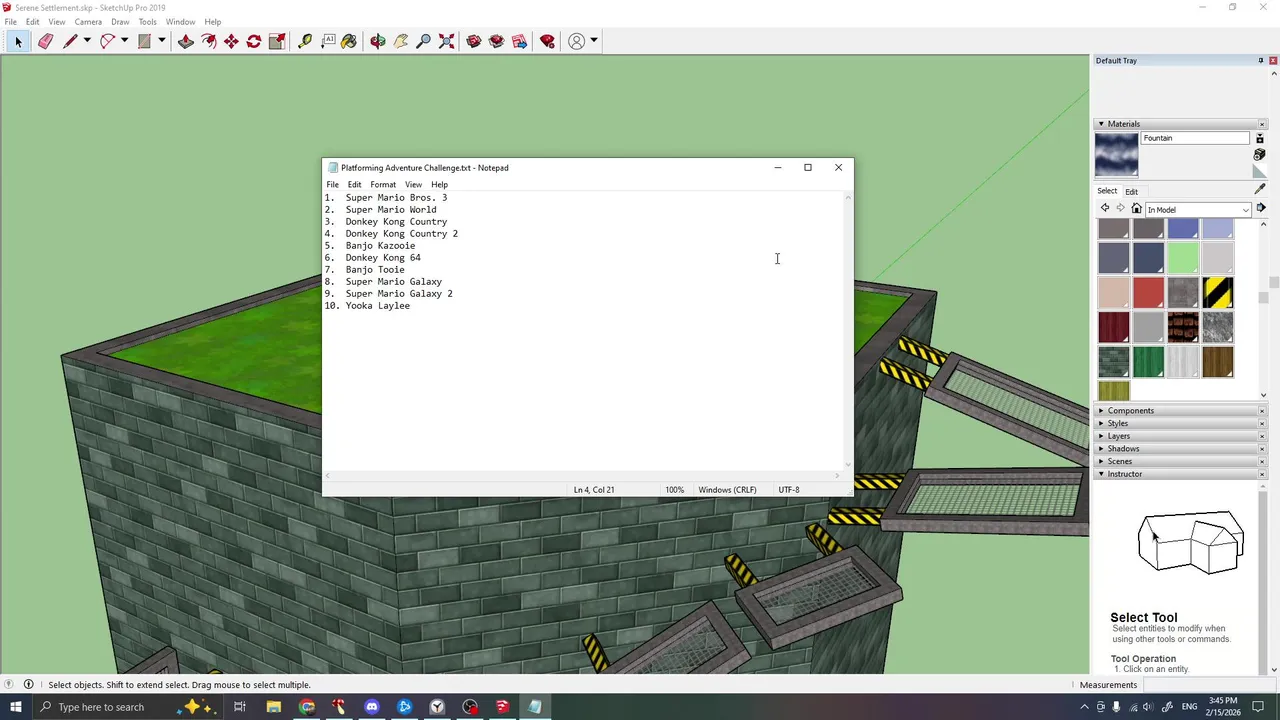1280x720 pixels.
Task: Select the Arc drawing tool
Action: 107,41
